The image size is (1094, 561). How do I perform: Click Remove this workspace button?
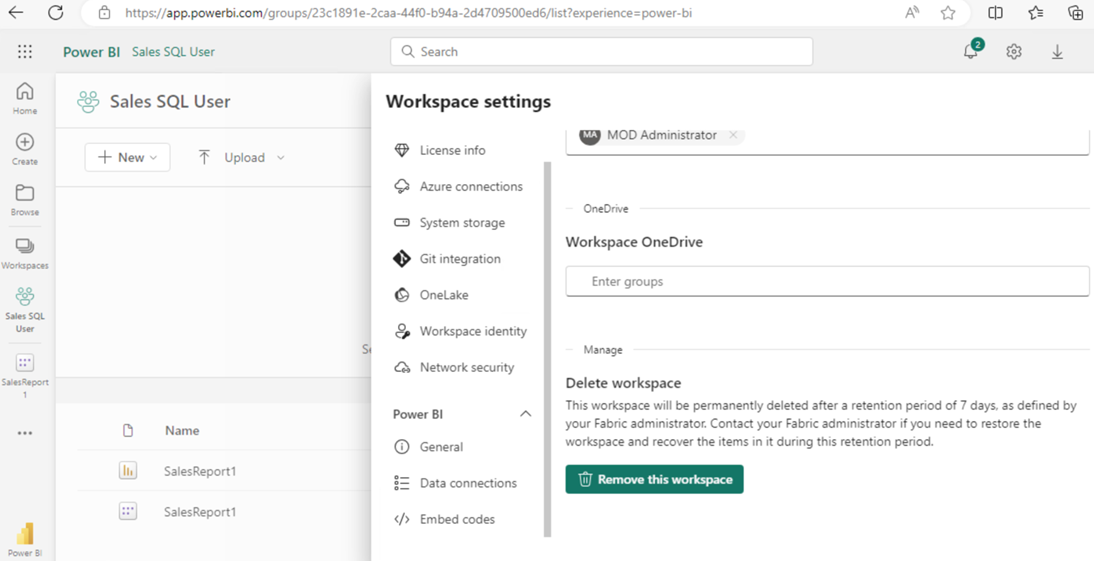pos(654,479)
